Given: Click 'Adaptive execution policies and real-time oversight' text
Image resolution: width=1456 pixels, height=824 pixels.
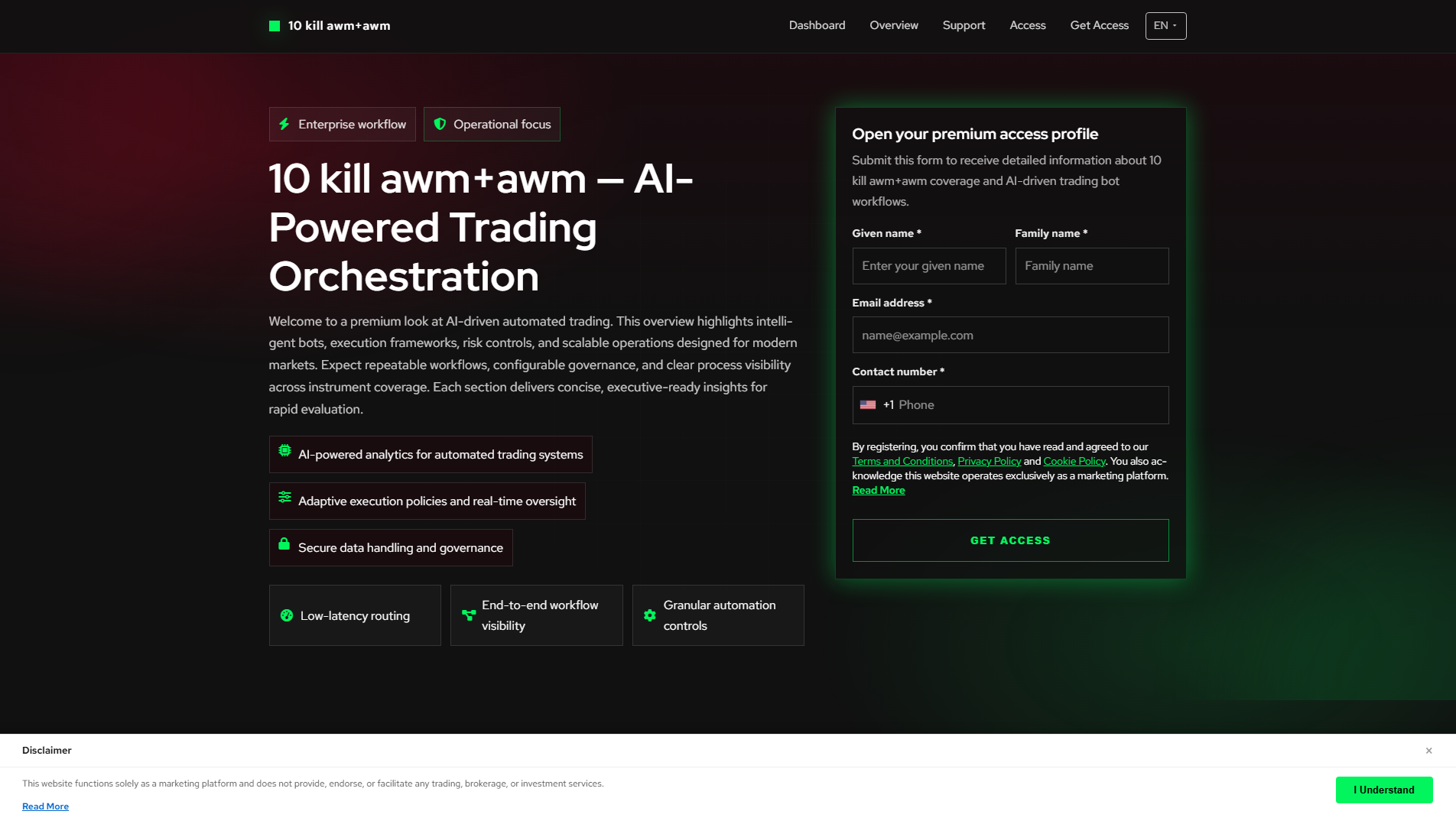Looking at the screenshot, I should point(437,501).
